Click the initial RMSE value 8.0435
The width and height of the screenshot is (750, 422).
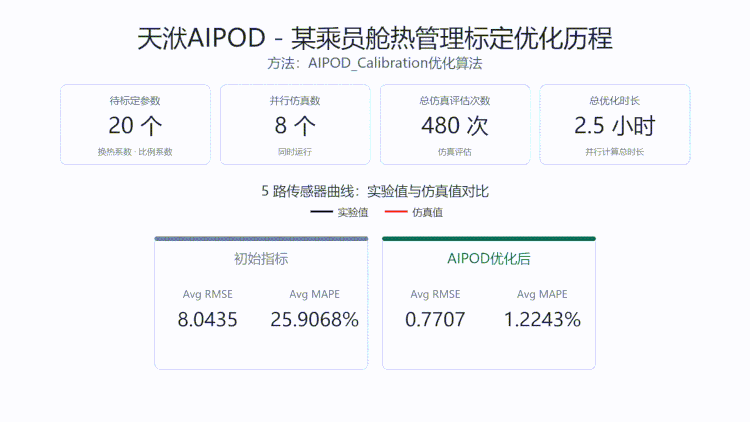[x=208, y=320]
